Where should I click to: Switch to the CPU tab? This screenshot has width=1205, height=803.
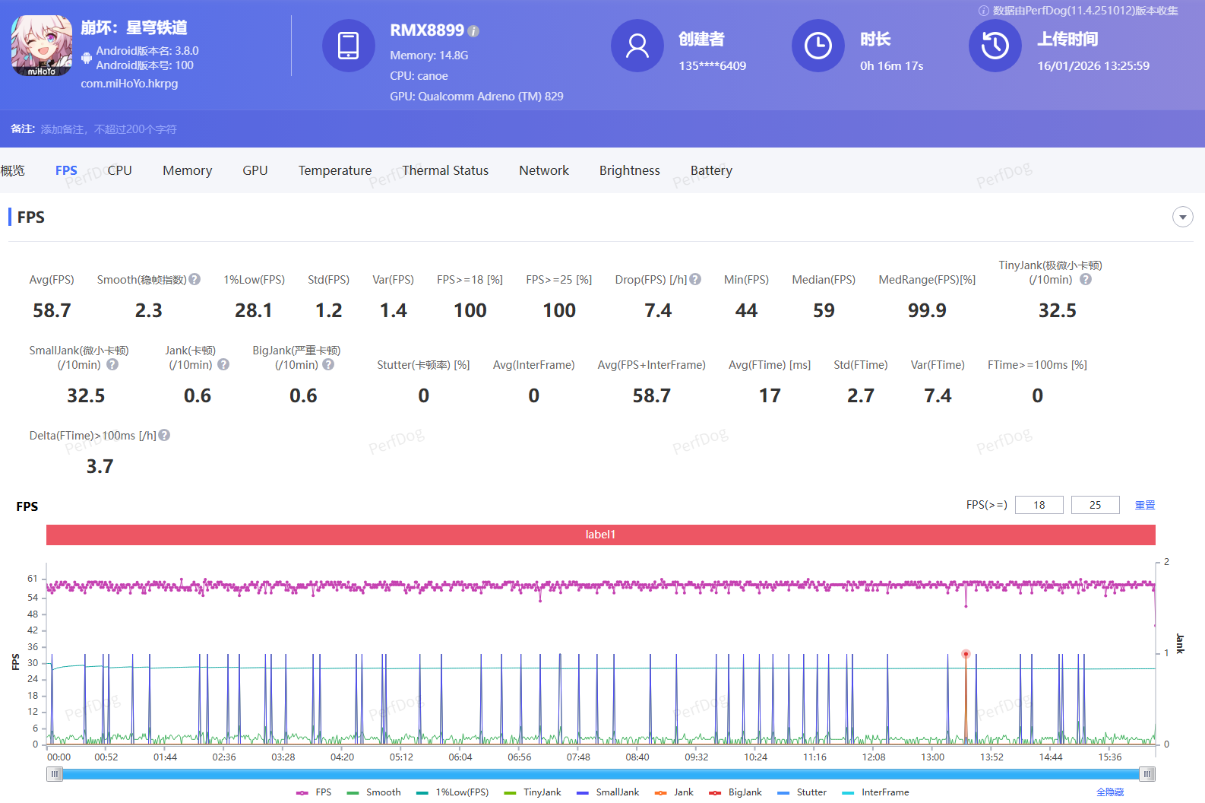click(x=120, y=171)
